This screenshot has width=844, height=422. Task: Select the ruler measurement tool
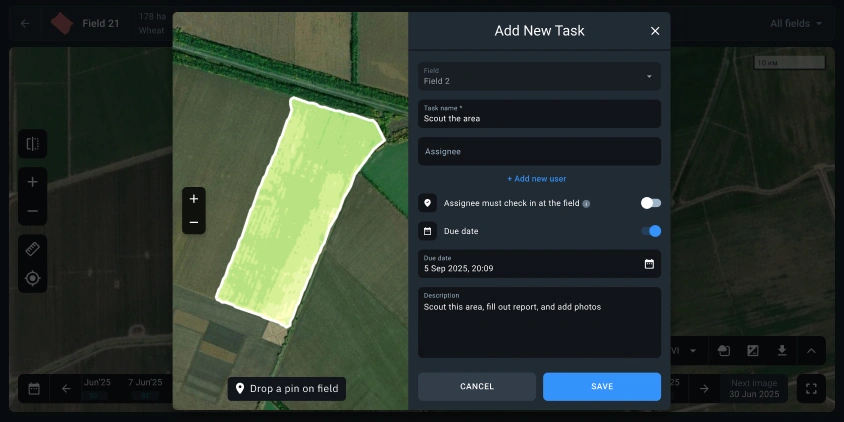point(32,249)
